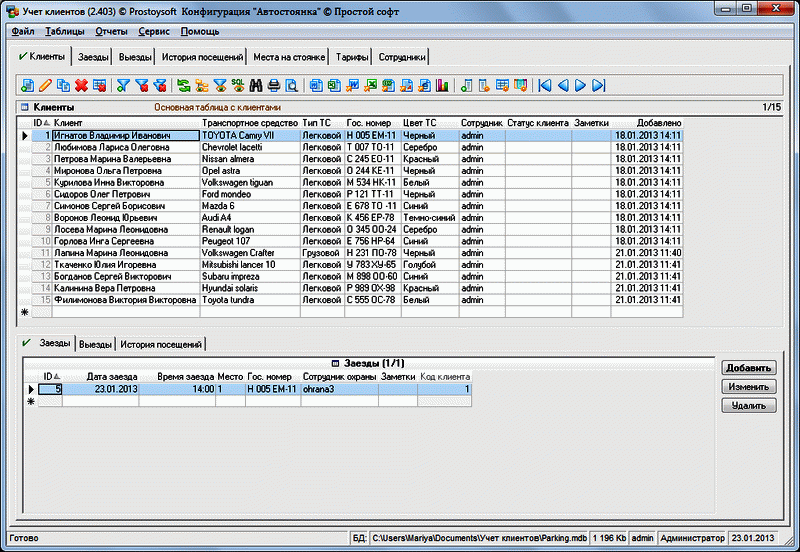The image size is (800, 552).
Task: Select the Volkswagen Crafter cell
Action: tap(250, 253)
